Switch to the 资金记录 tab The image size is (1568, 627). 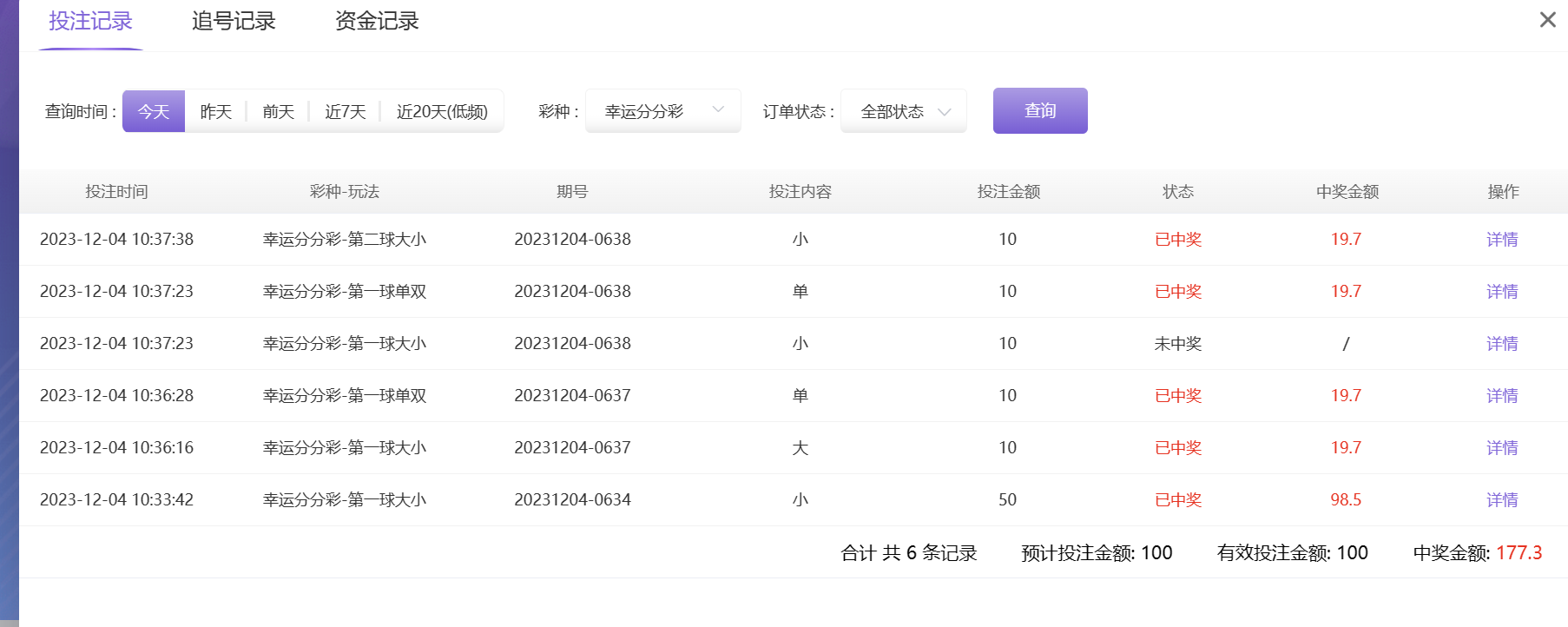tap(377, 22)
